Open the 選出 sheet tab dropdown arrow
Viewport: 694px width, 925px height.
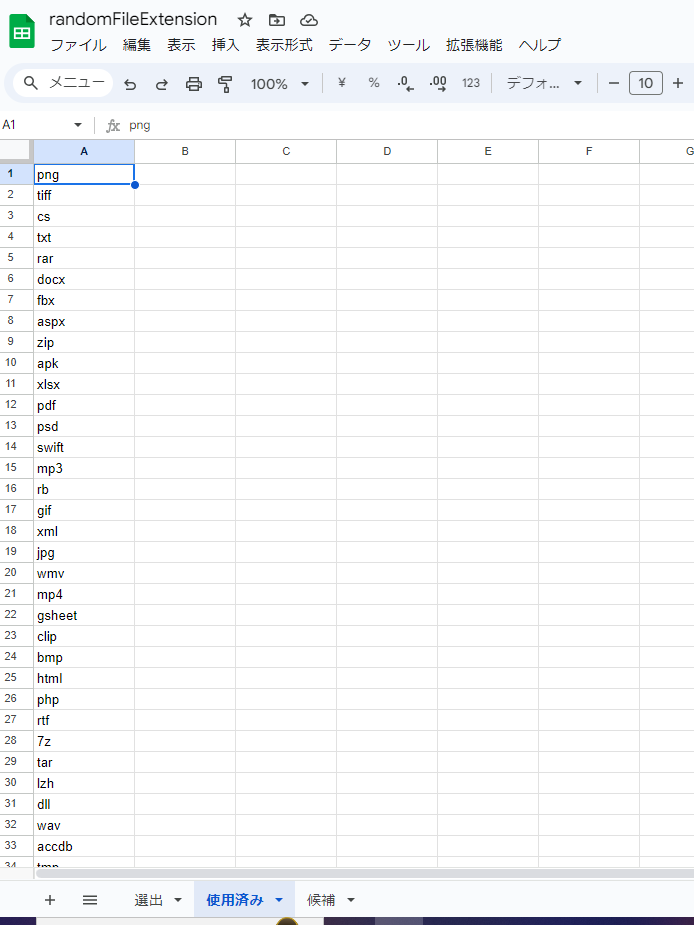click(x=178, y=900)
